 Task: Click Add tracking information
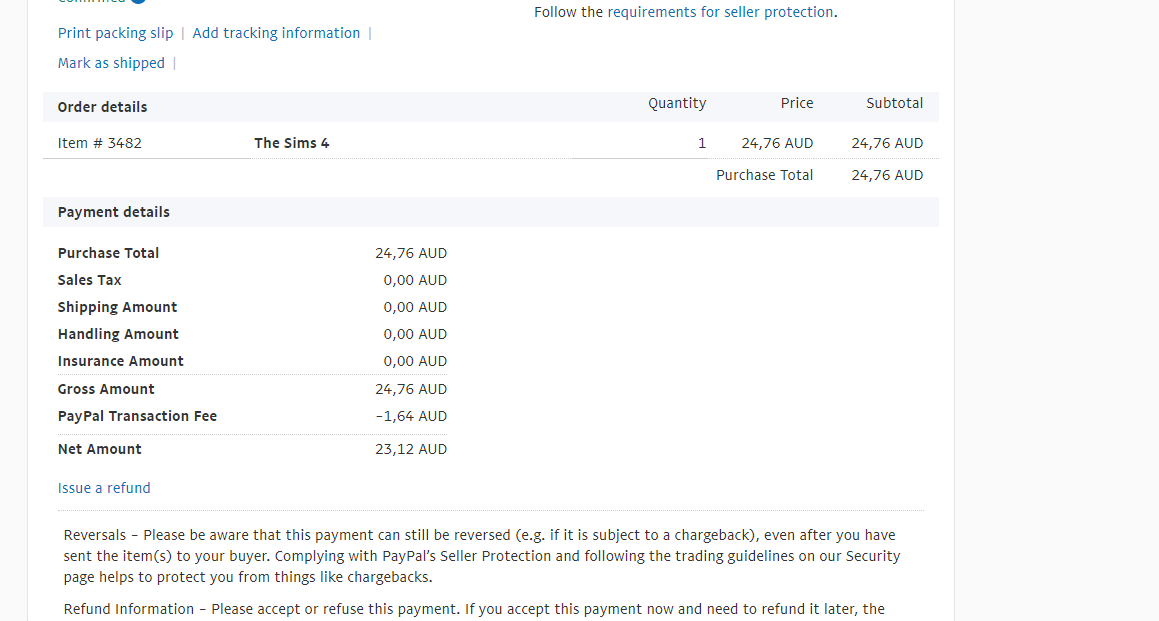[x=276, y=33]
